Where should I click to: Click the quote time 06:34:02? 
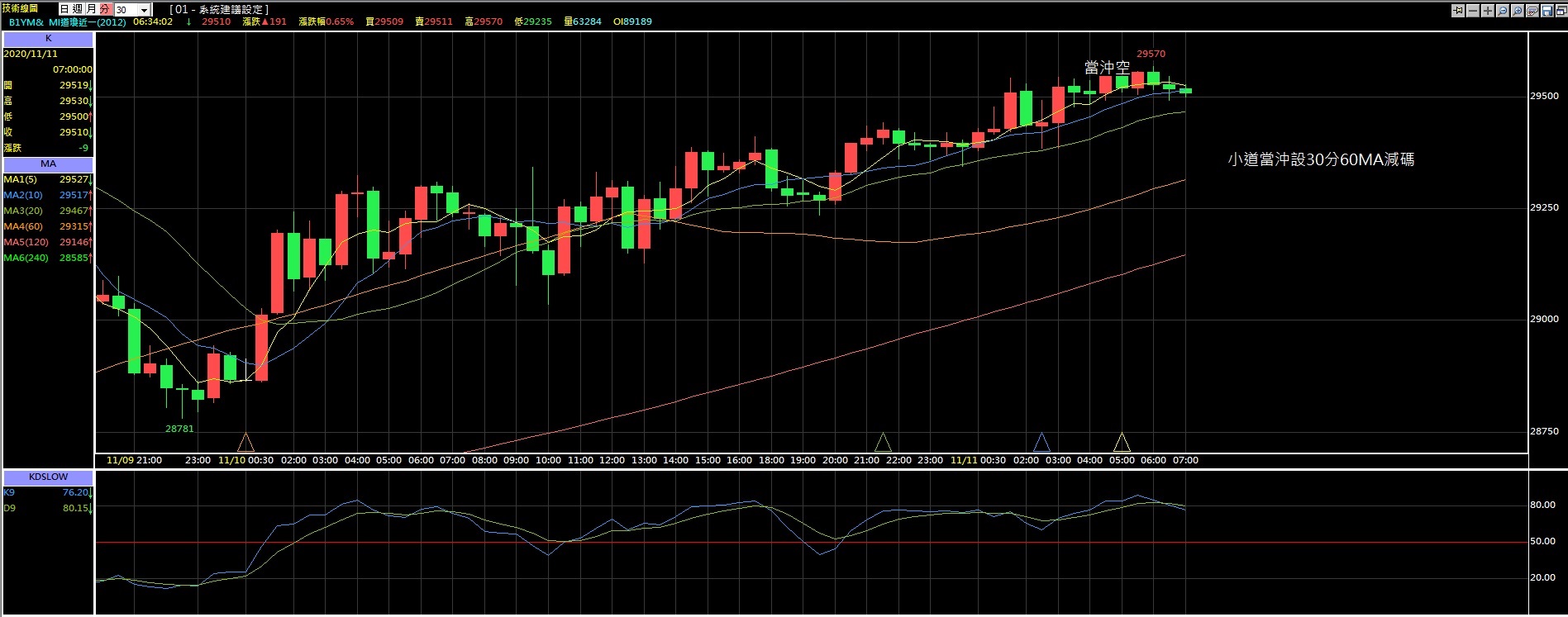coord(153,21)
